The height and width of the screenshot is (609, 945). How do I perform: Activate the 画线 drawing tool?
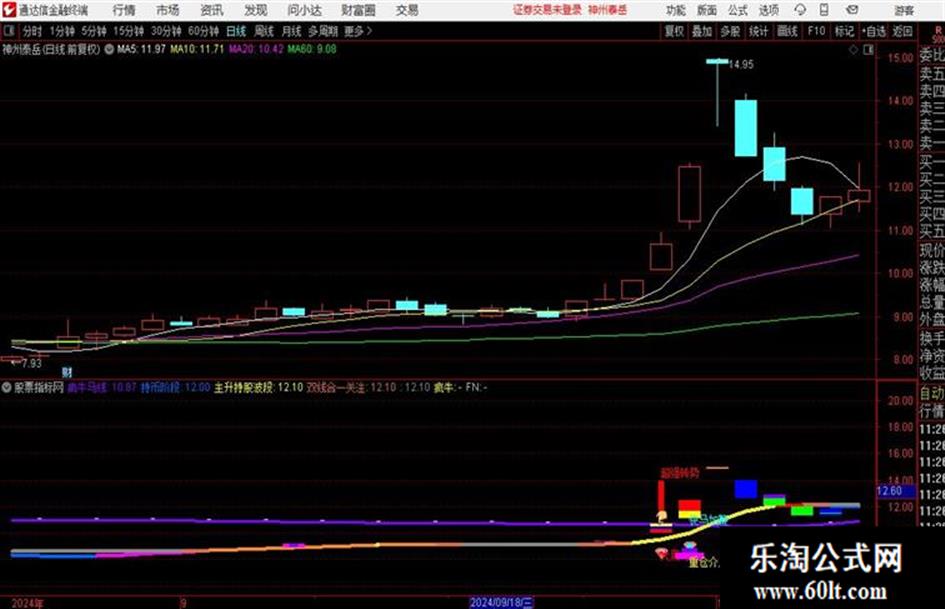pos(788,31)
